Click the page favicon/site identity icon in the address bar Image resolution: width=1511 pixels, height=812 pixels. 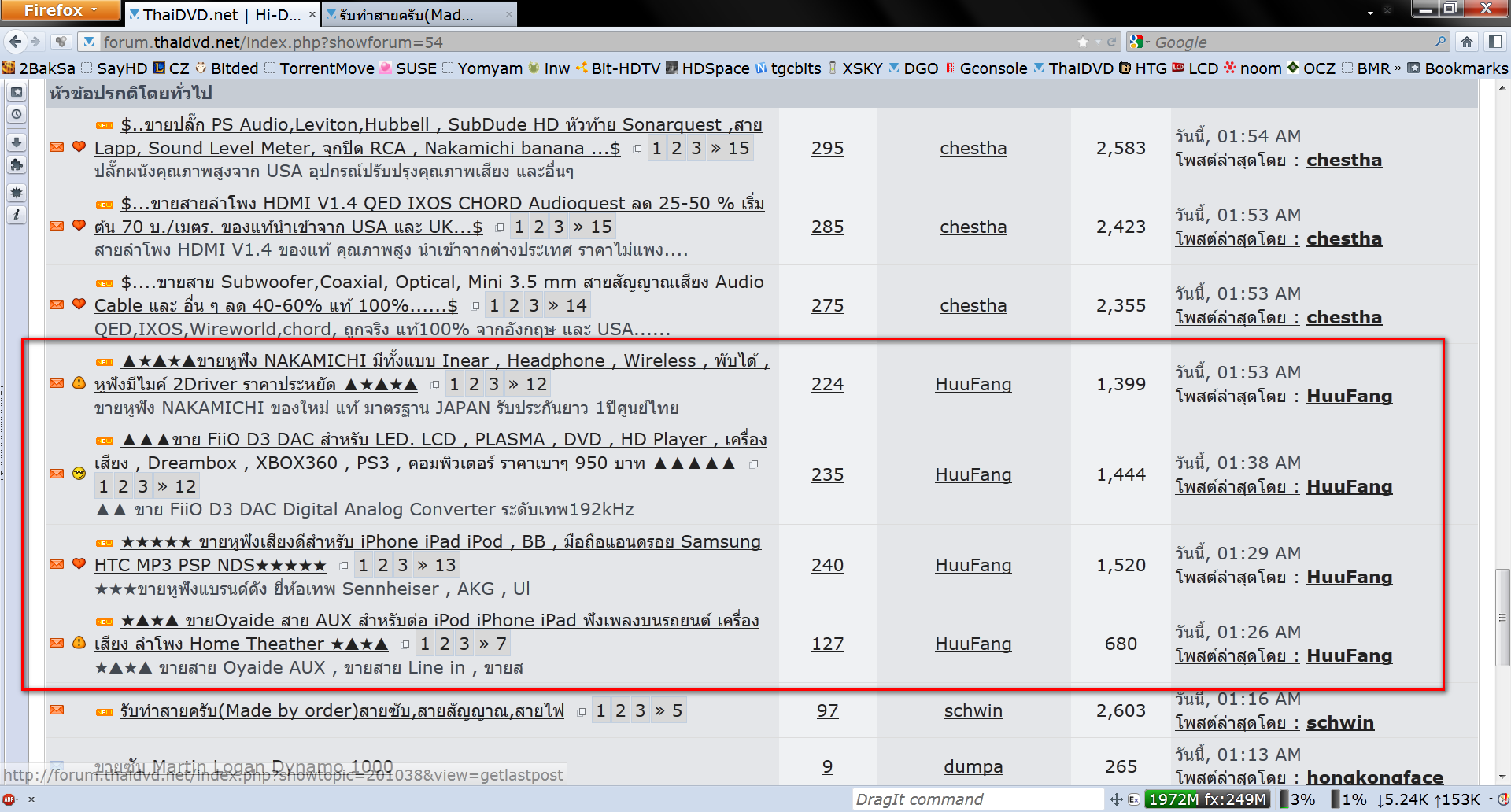click(x=88, y=42)
